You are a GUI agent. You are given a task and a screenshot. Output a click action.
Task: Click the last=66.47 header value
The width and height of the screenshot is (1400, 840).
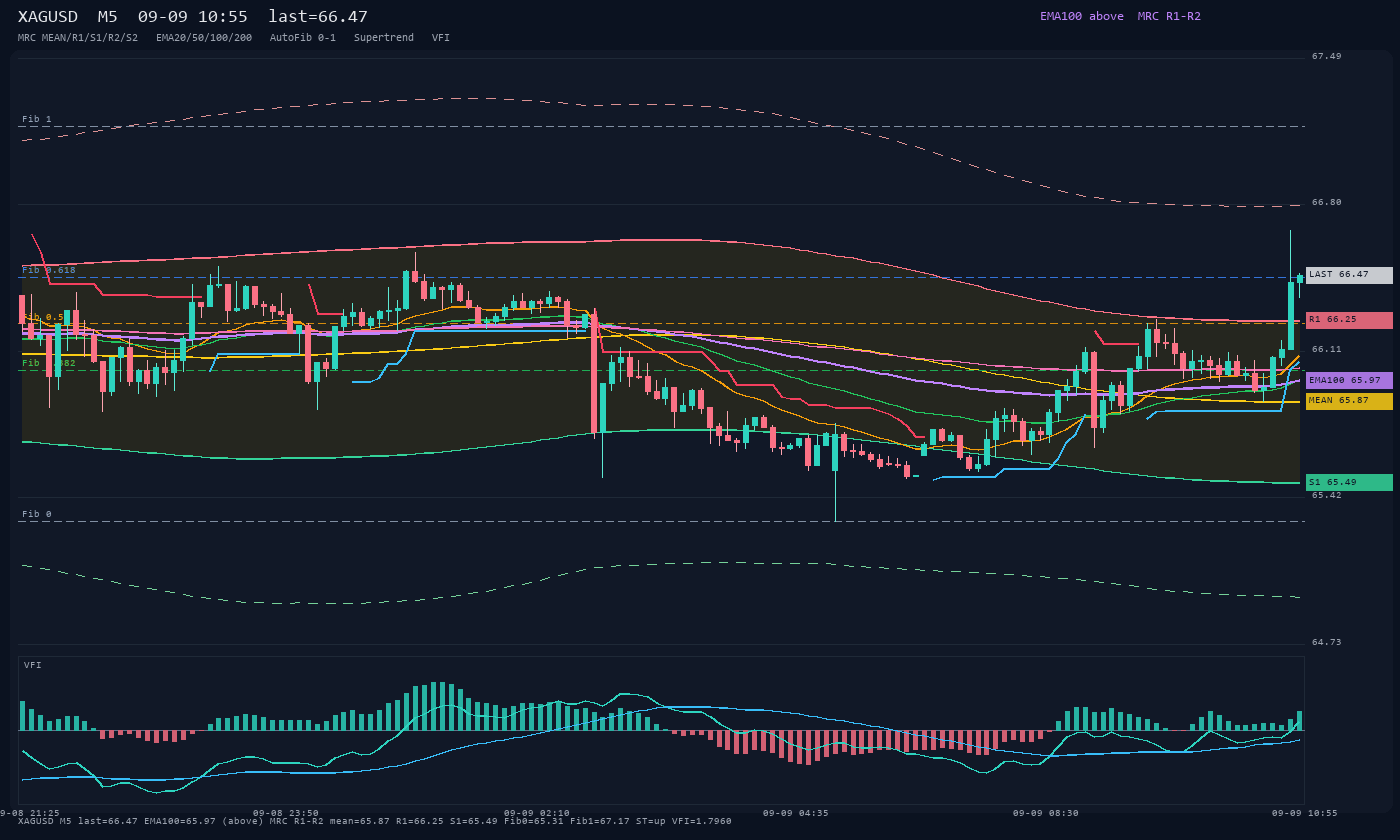tap(318, 17)
